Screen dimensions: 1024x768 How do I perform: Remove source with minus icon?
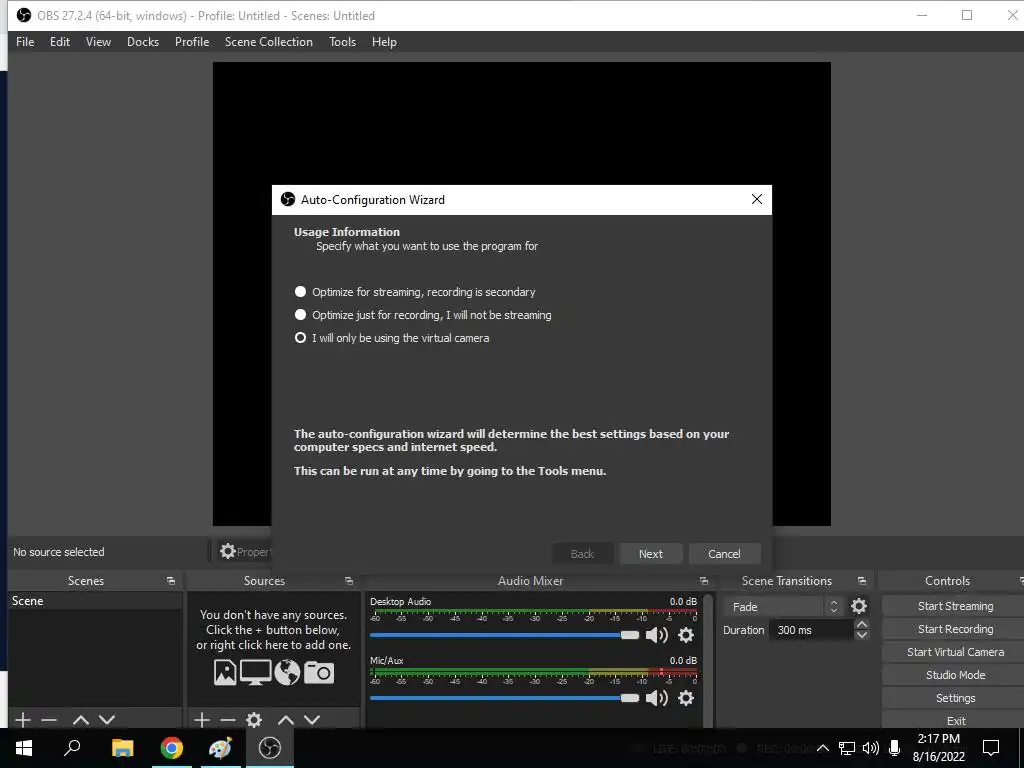[228, 720]
